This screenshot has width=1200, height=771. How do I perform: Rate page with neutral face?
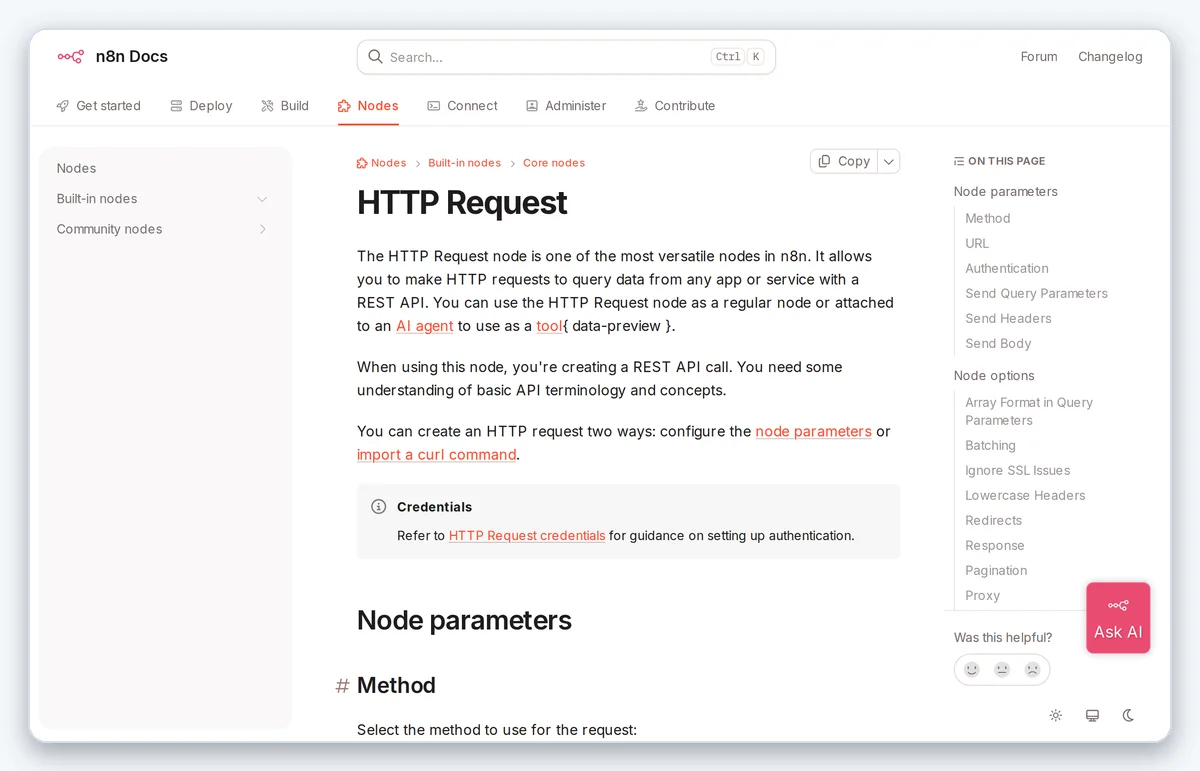click(1002, 670)
